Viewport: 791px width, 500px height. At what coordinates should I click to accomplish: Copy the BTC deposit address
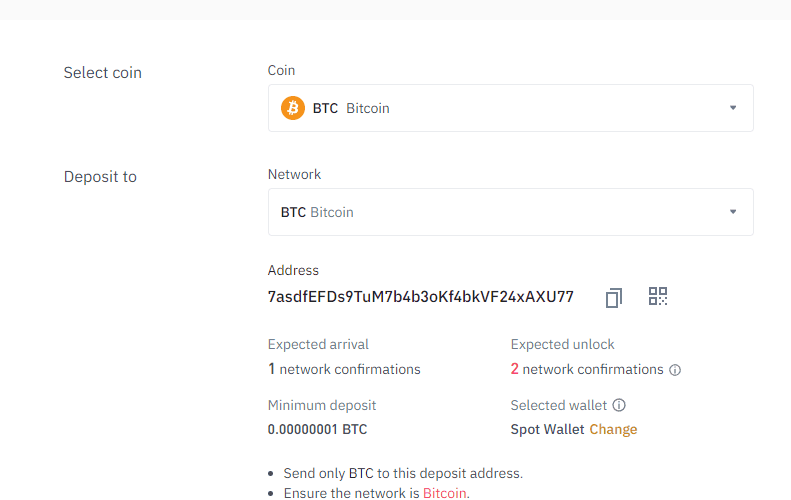pos(613,298)
